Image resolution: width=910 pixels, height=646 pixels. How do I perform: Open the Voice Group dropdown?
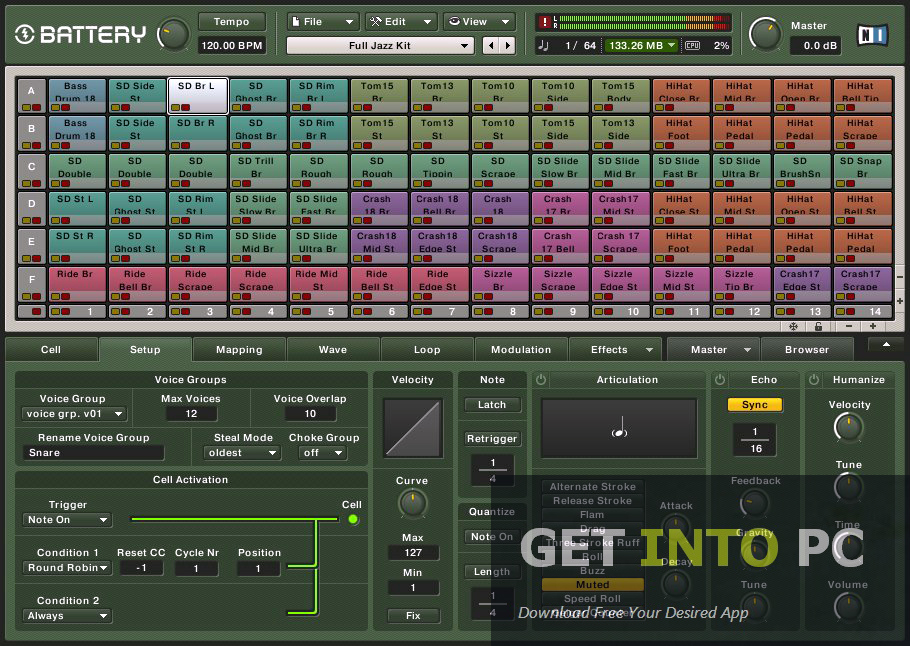pyautogui.click(x=74, y=414)
